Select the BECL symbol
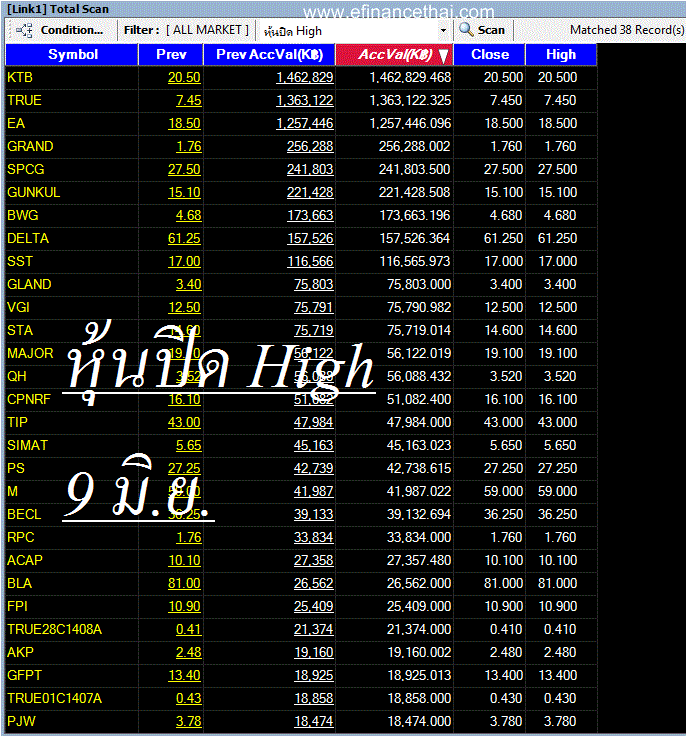The height and width of the screenshot is (736, 686). pos(24,514)
